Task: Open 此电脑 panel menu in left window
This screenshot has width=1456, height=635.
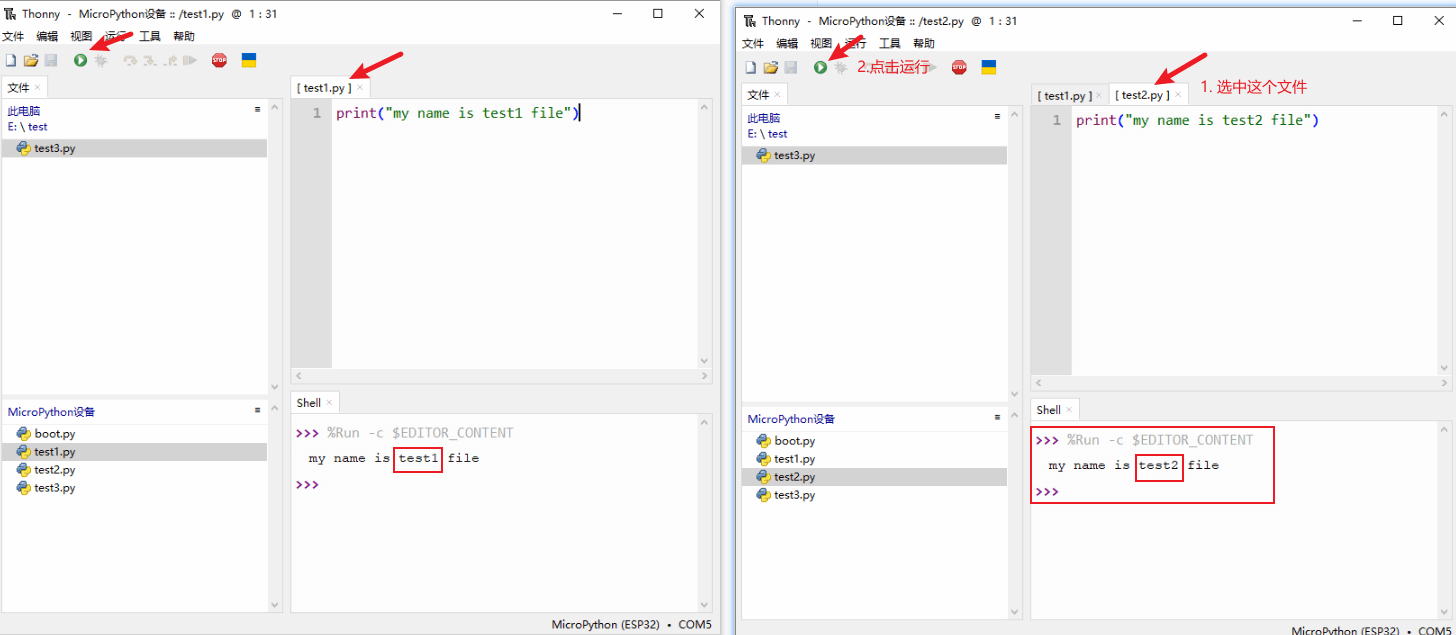Action: tap(257, 109)
